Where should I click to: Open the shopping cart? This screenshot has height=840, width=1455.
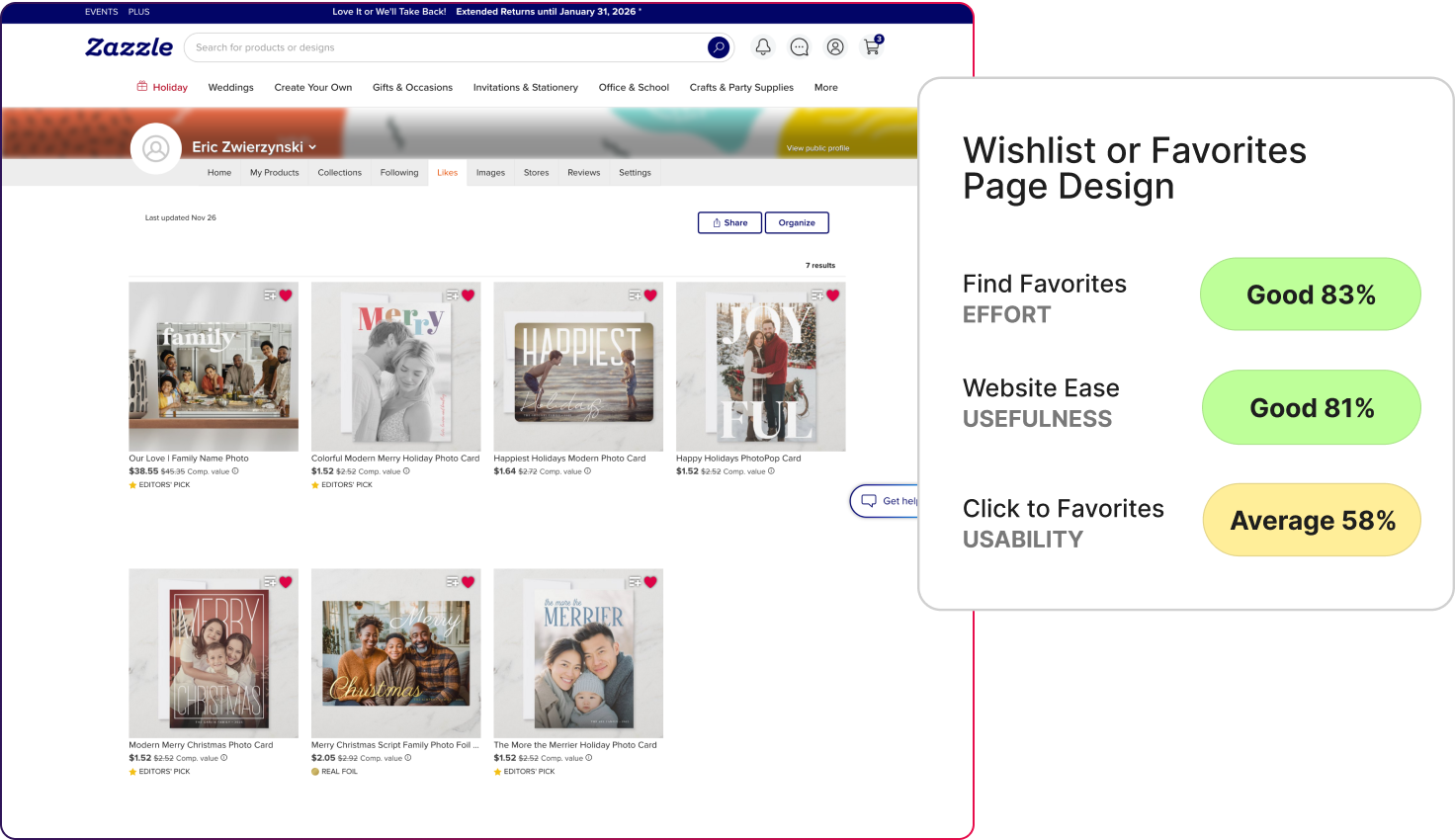pyautogui.click(x=872, y=47)
